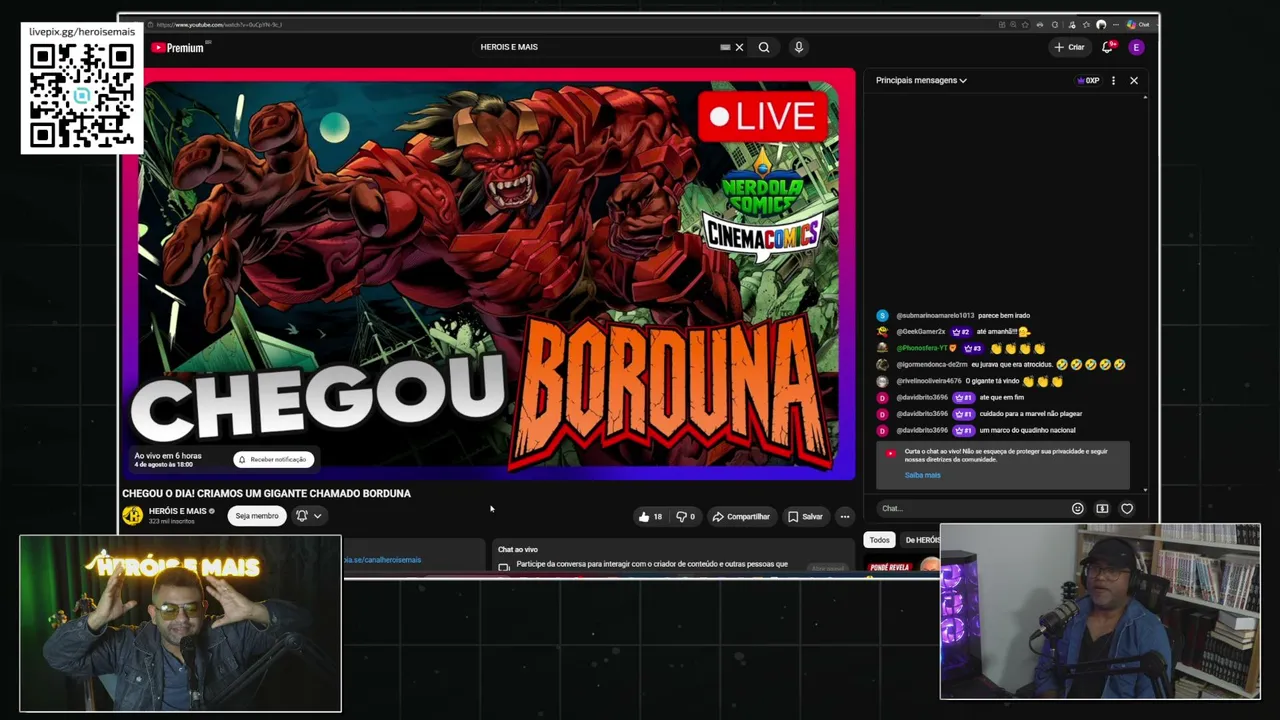
Task: Open more video actions menu
Action: 845,517
